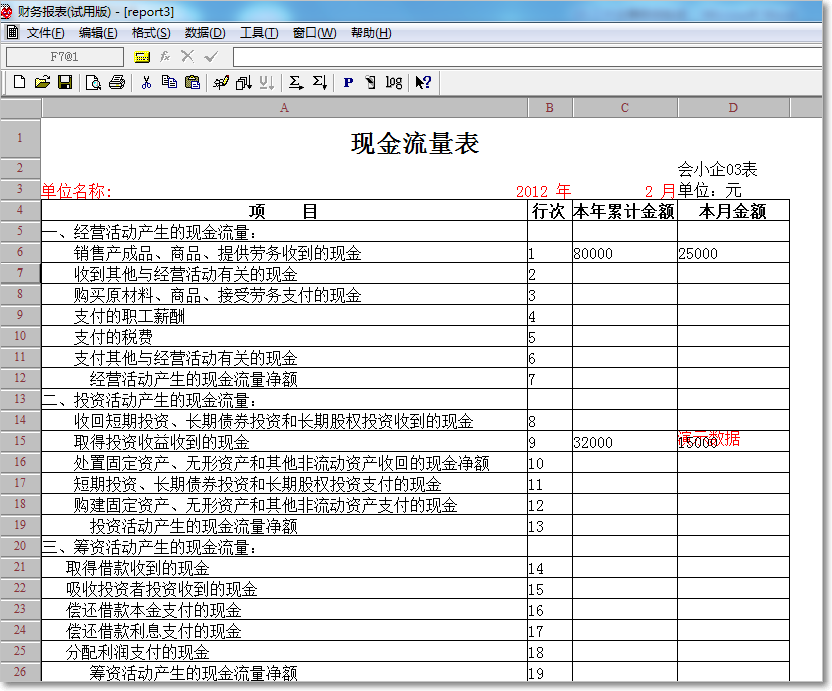Open the 工具(T) menu
Screen dimensions: 832x691
click(x=259, y=33)
